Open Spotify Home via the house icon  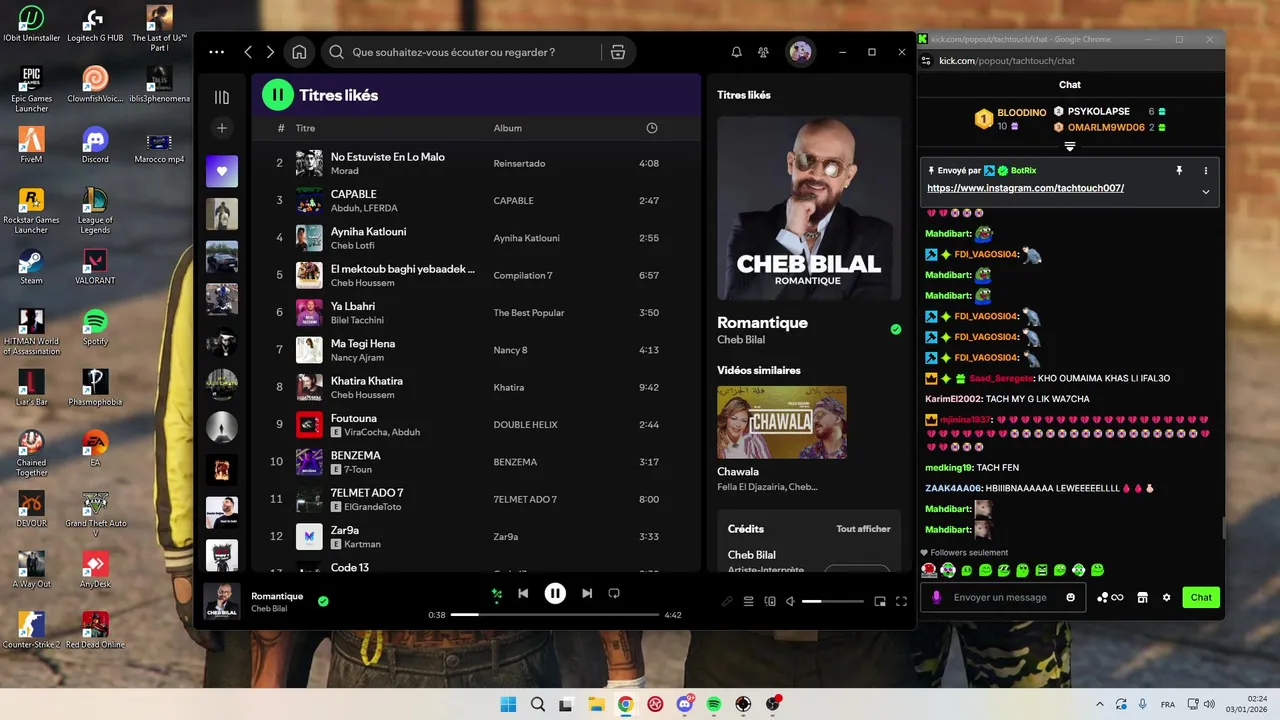point(298,52)
